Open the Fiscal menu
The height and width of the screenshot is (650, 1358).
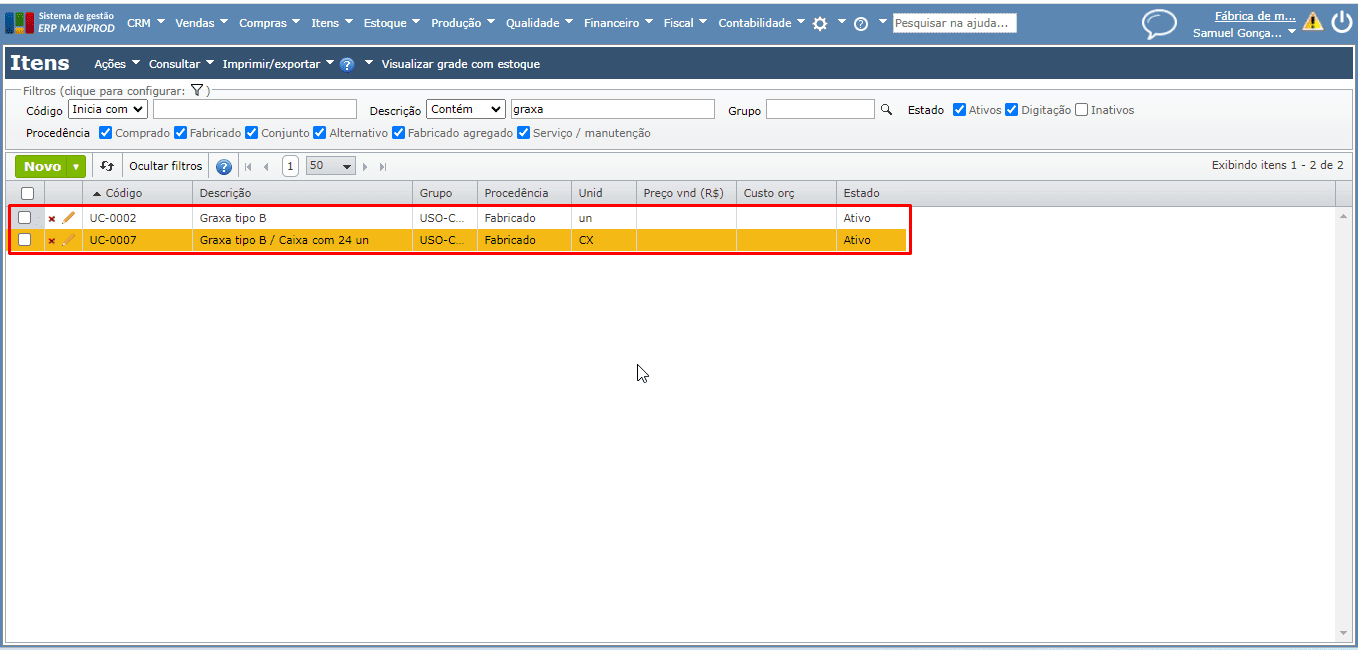point(685,23)
